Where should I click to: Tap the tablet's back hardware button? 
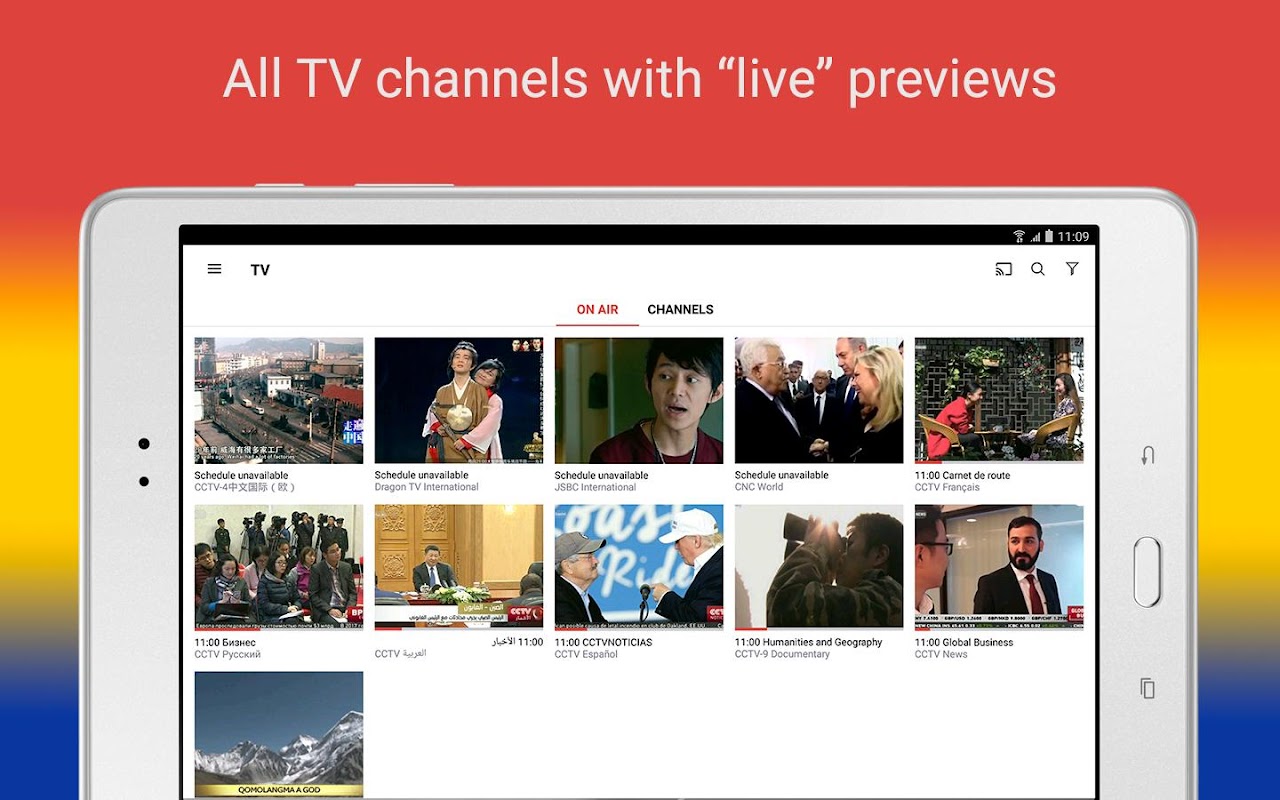[x=1148, y=456]
